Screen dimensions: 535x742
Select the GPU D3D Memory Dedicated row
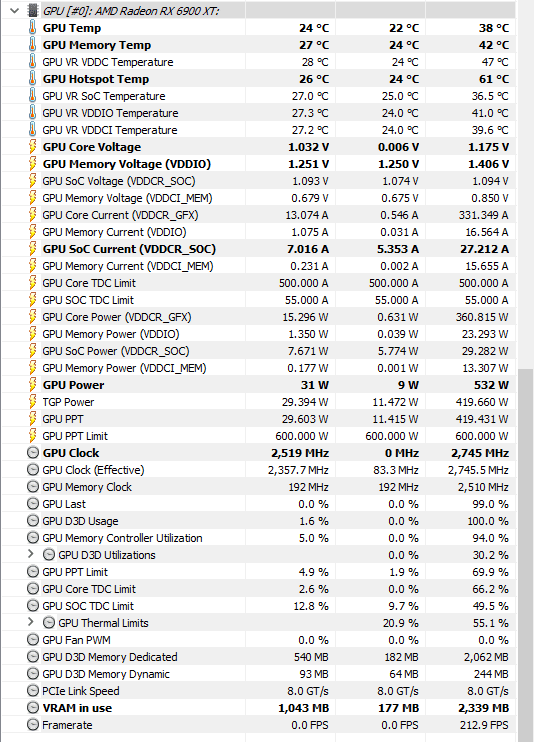258,657
